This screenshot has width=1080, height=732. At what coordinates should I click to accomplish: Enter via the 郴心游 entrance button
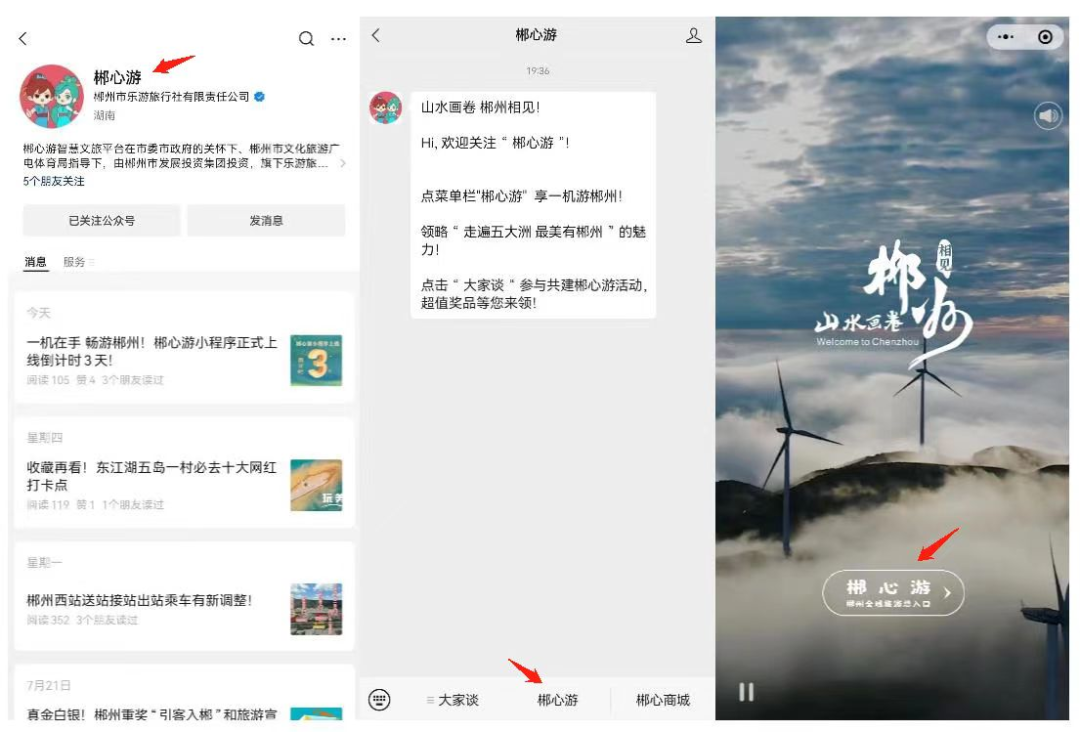893,593
